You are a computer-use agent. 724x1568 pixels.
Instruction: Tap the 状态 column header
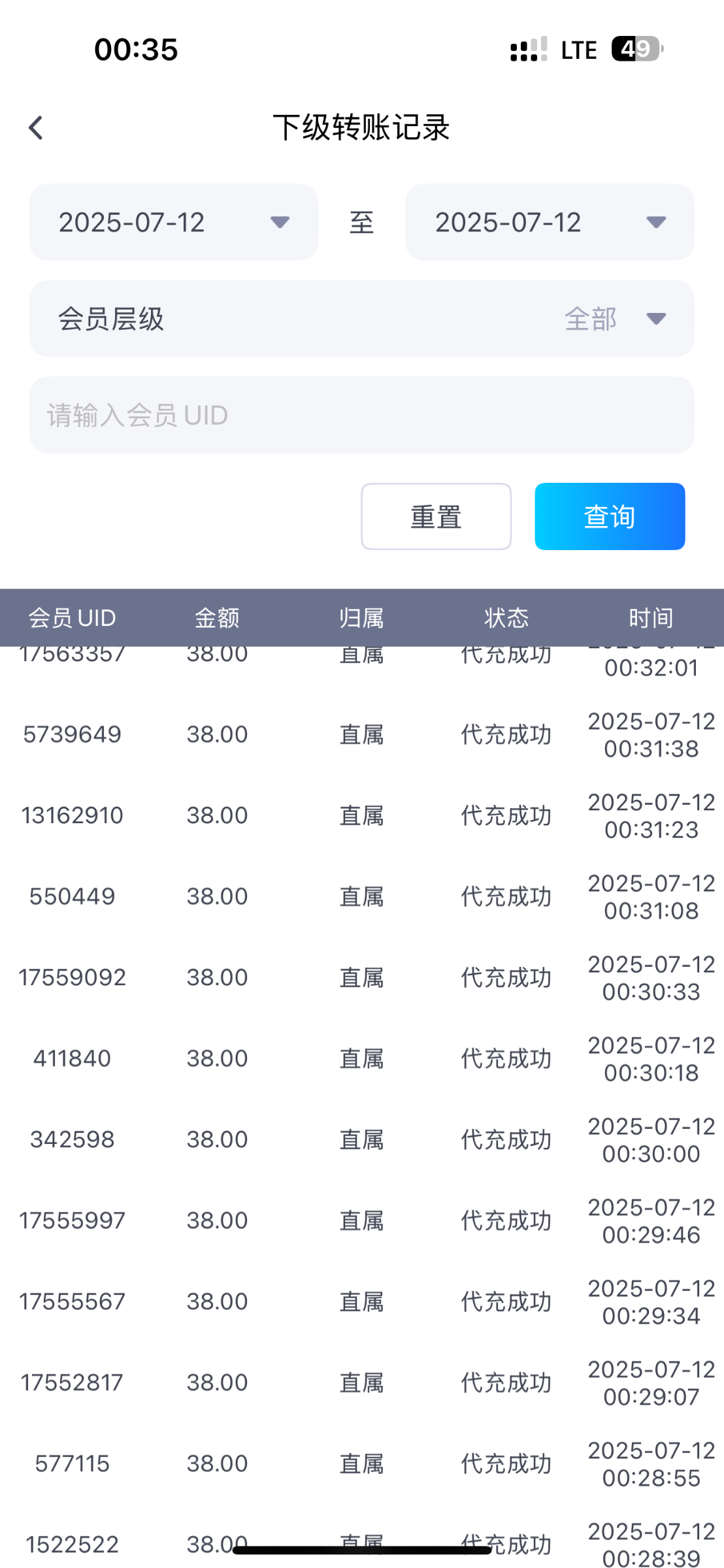pos(506,618)
